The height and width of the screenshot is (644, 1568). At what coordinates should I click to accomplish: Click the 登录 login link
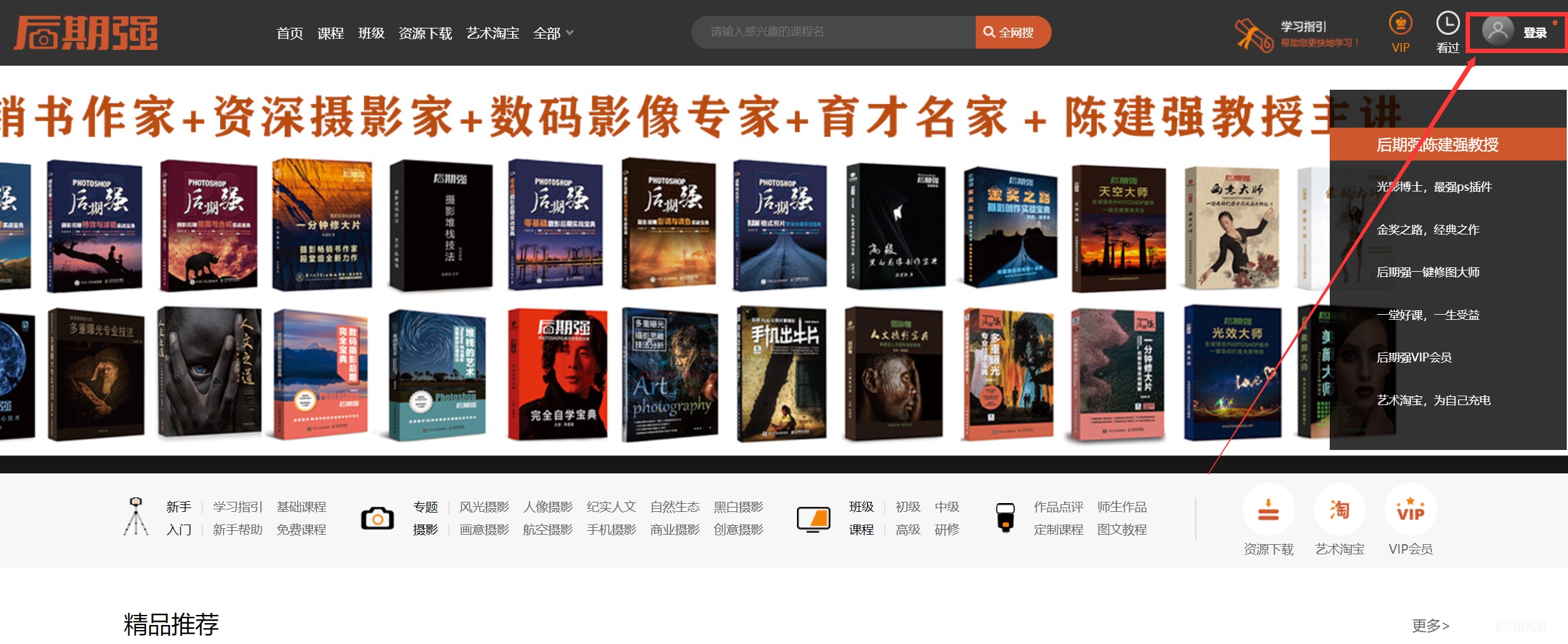(1535, 33)
